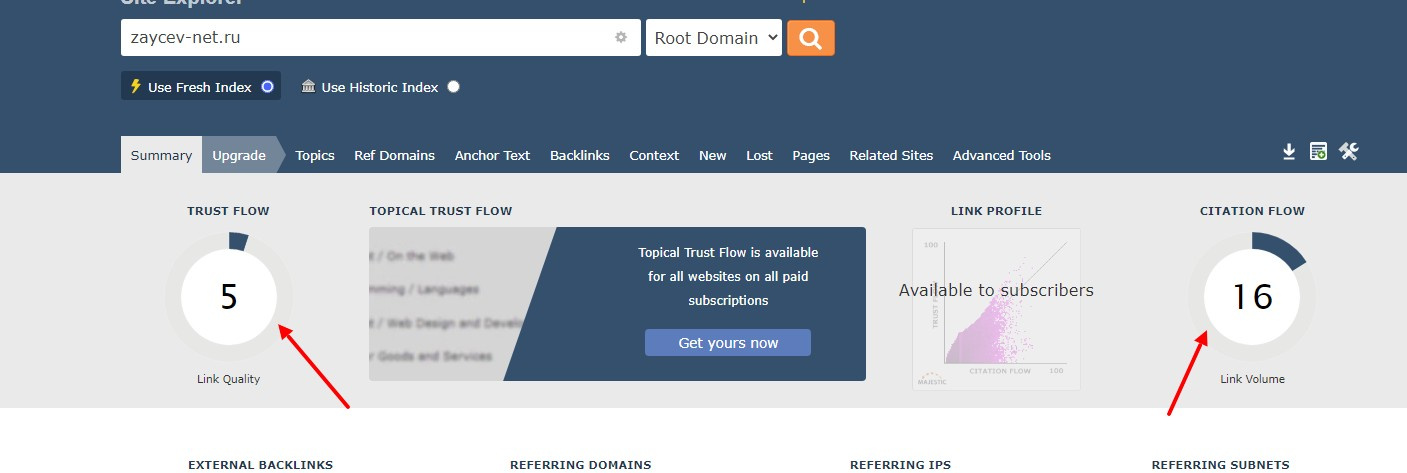Open the Lost links tab
Screen dimensions: 1407x473
(759, 155)
